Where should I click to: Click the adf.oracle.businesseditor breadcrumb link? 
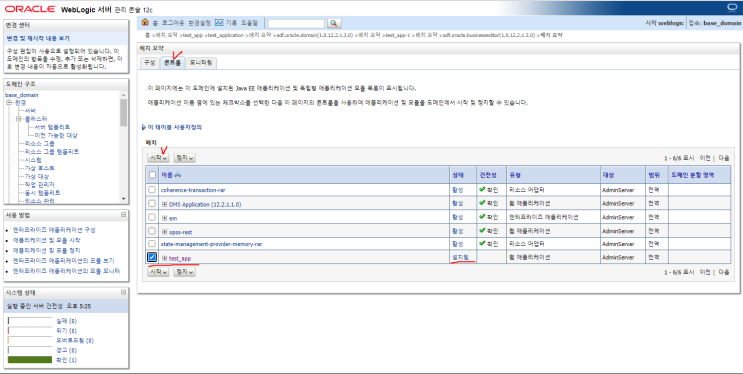[x=488, y=36]
